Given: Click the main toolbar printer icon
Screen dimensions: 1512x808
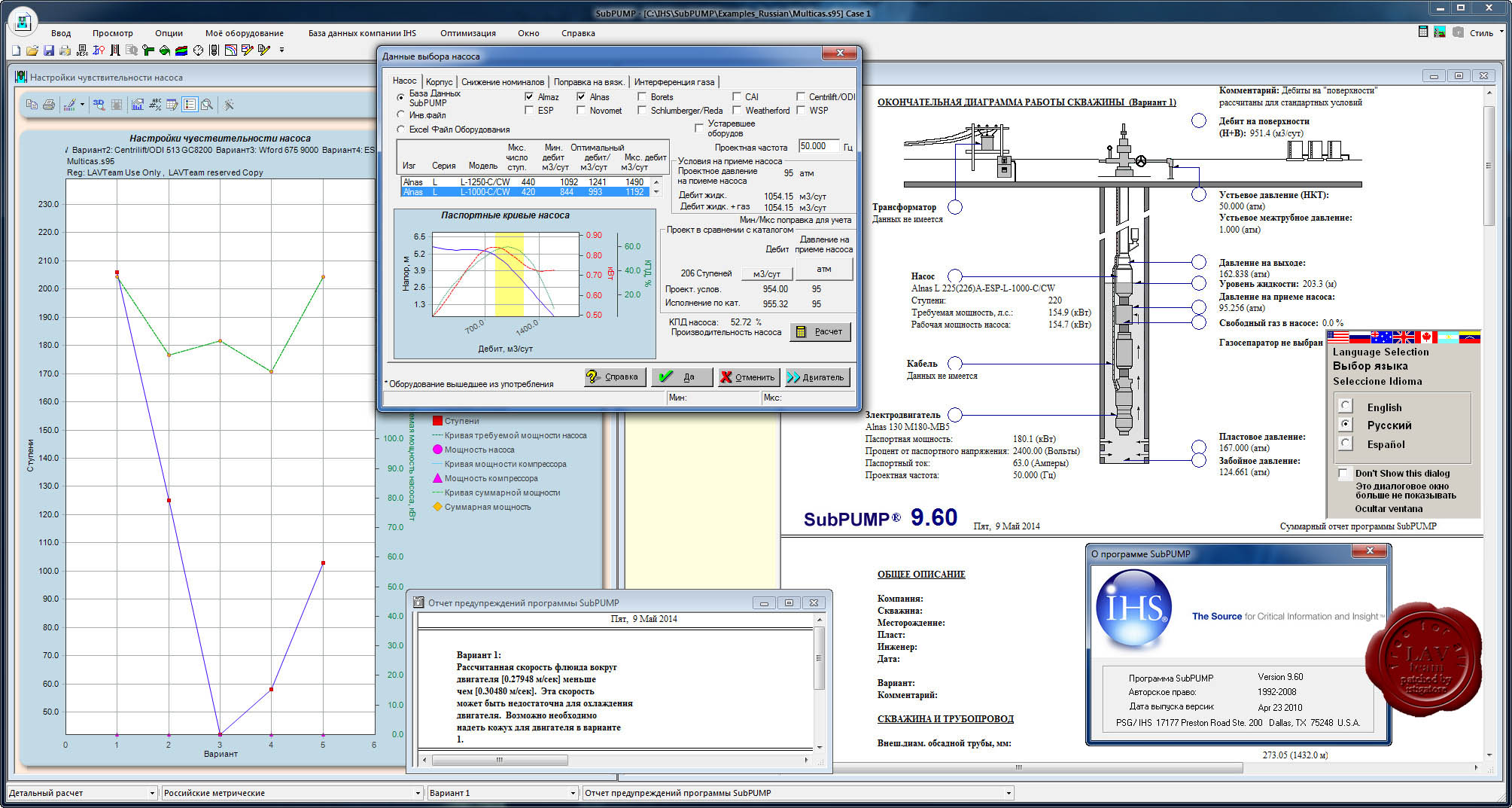Looking at the screenshot, I should tap(65, 50).
